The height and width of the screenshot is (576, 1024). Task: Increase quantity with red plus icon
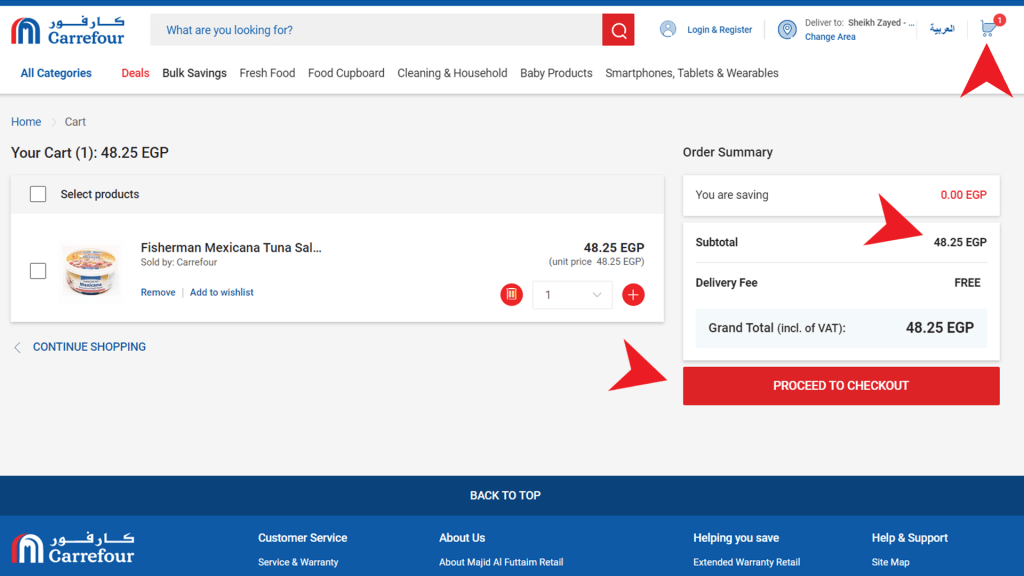point(633,295)
